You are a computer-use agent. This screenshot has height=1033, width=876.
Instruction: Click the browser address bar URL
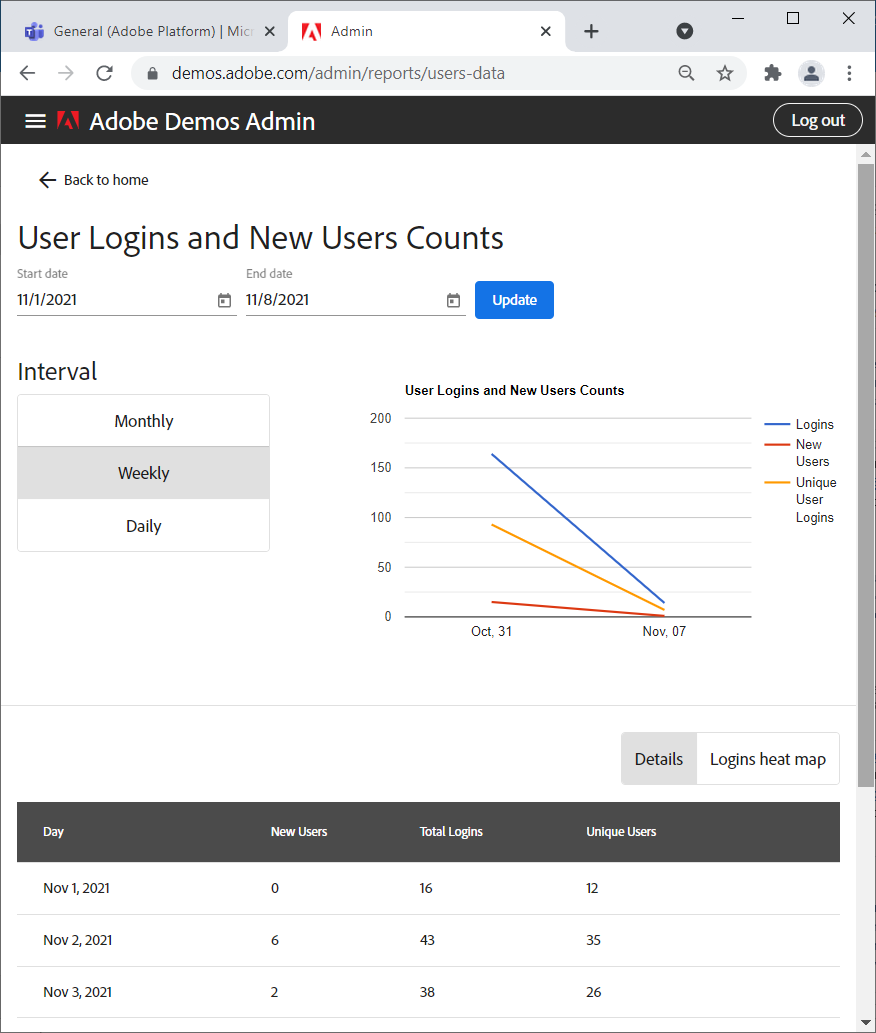point(338,73)
